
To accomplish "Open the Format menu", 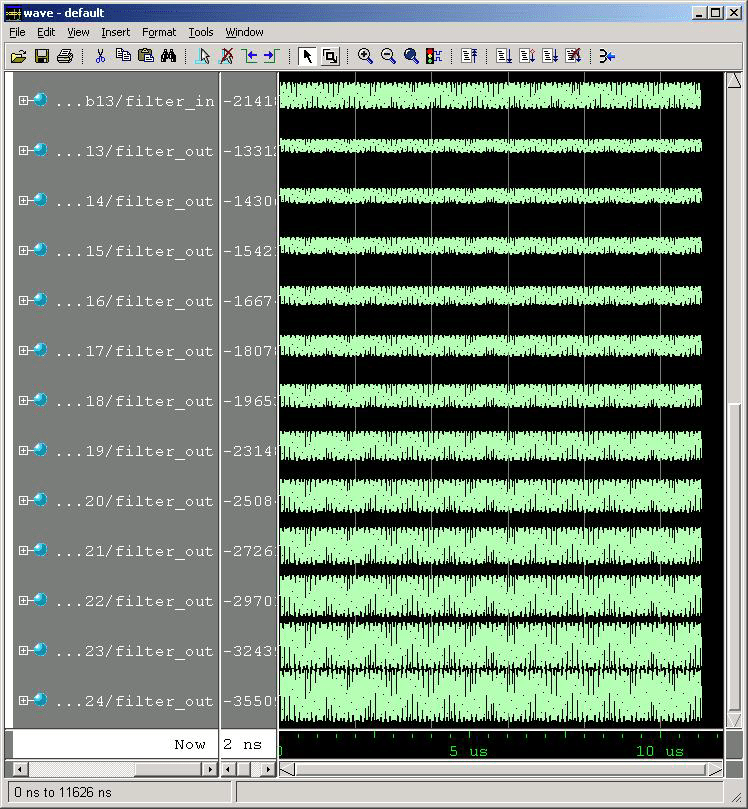I will point(159,32).
